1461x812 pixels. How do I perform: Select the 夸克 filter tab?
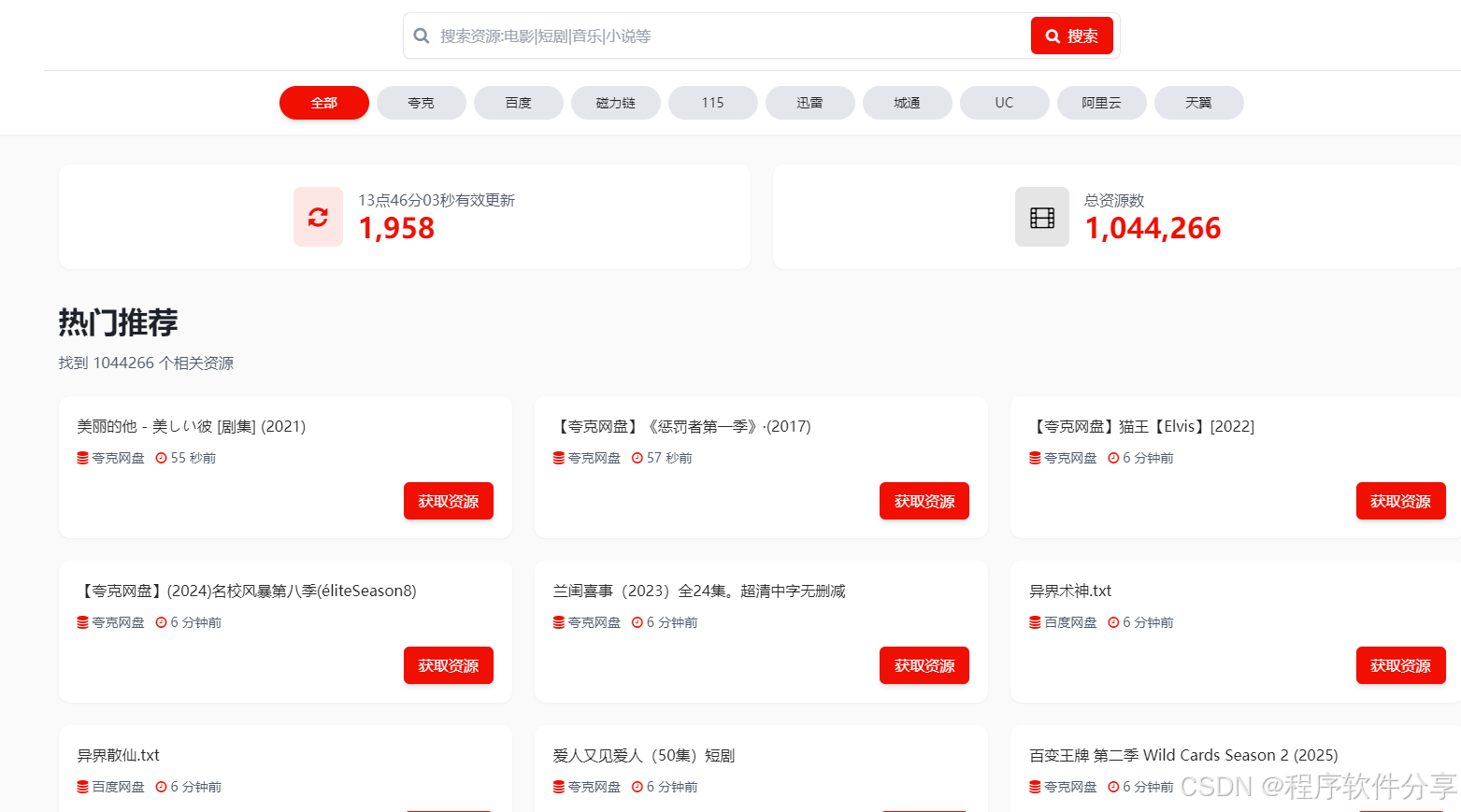(x=422, y=103)
